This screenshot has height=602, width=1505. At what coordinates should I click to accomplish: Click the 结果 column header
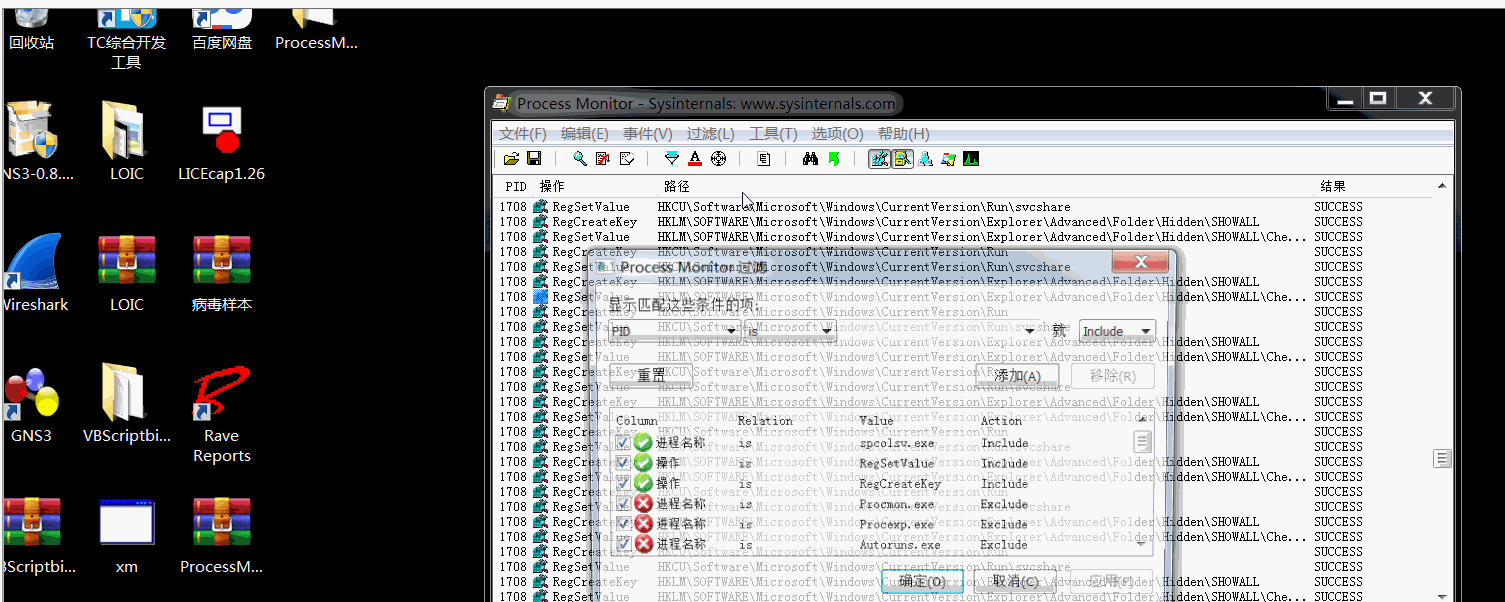click(1333, 187)
